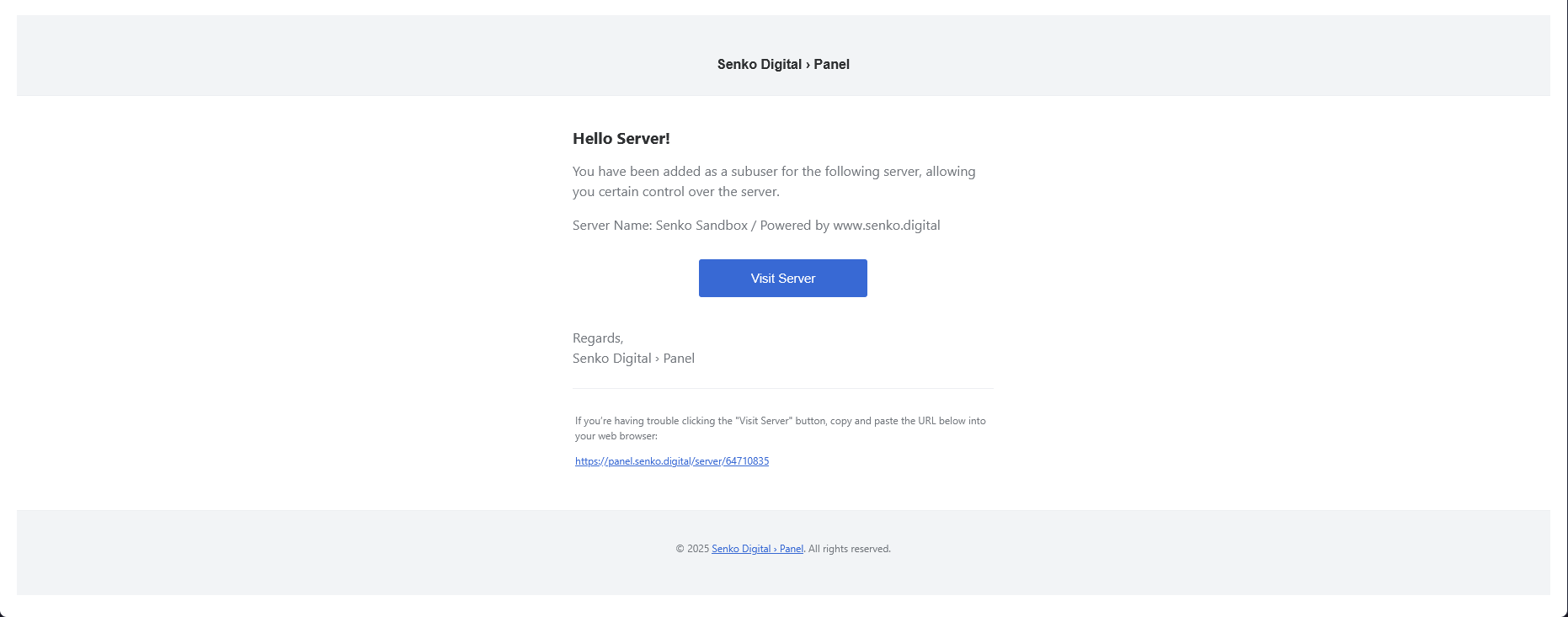Image resolution: width=1568 pixels, height=617 pixels.
Task: Select the Visit Server button label text
Action: point(782,278)
